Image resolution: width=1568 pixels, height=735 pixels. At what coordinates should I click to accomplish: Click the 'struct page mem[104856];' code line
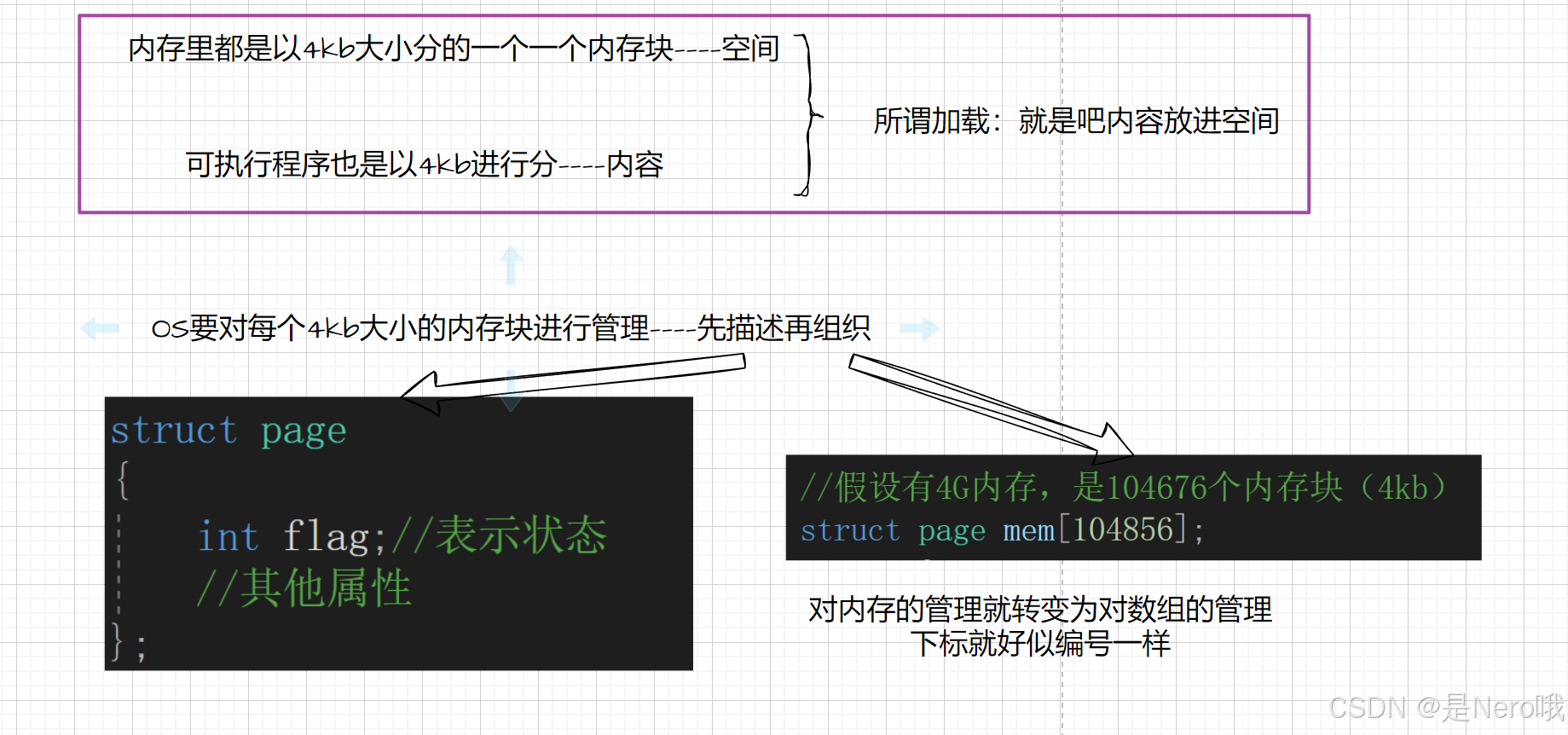[1002, 530]
